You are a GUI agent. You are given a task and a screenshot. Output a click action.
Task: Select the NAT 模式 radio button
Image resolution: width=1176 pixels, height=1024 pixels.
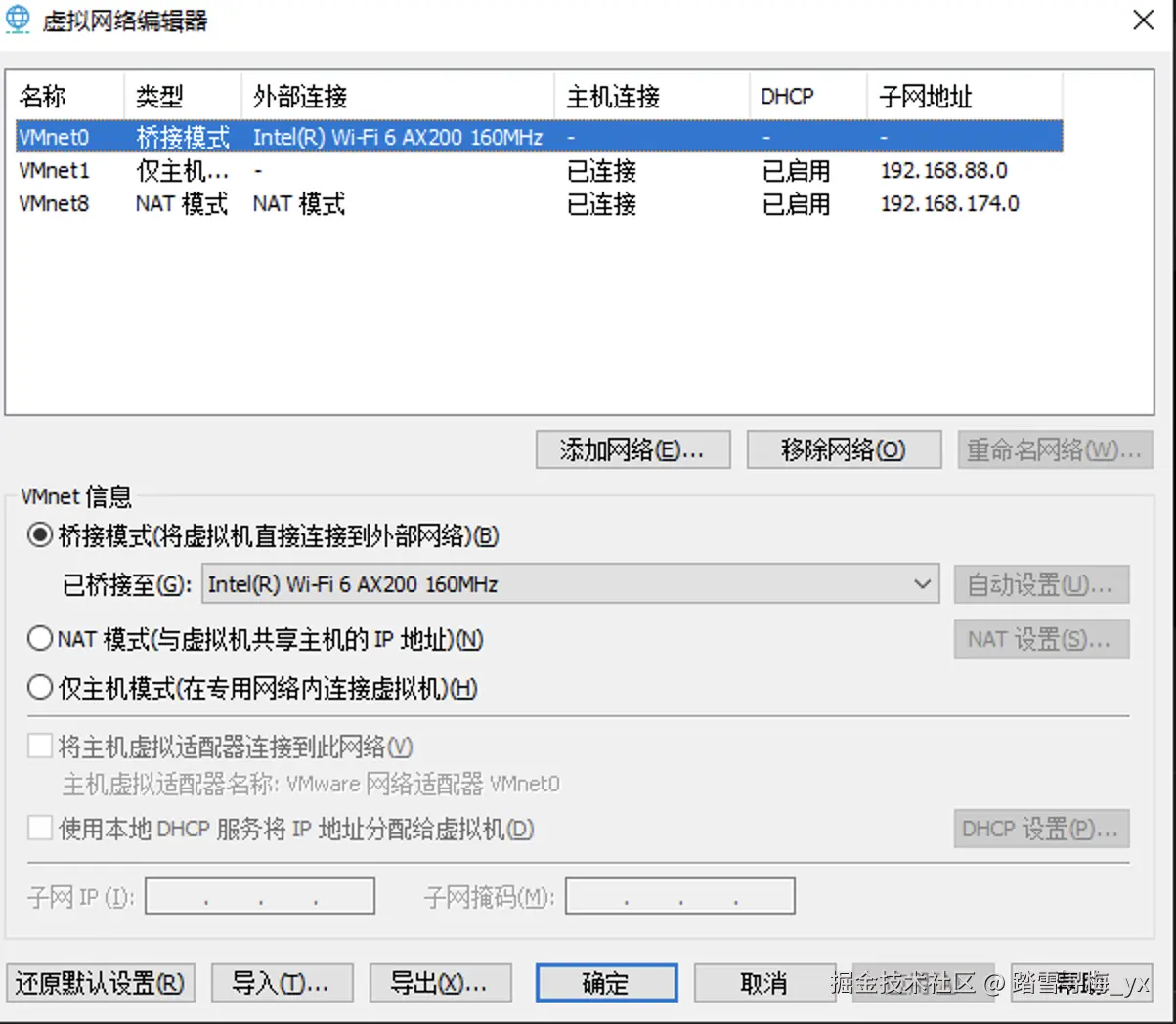pos(40,639)
